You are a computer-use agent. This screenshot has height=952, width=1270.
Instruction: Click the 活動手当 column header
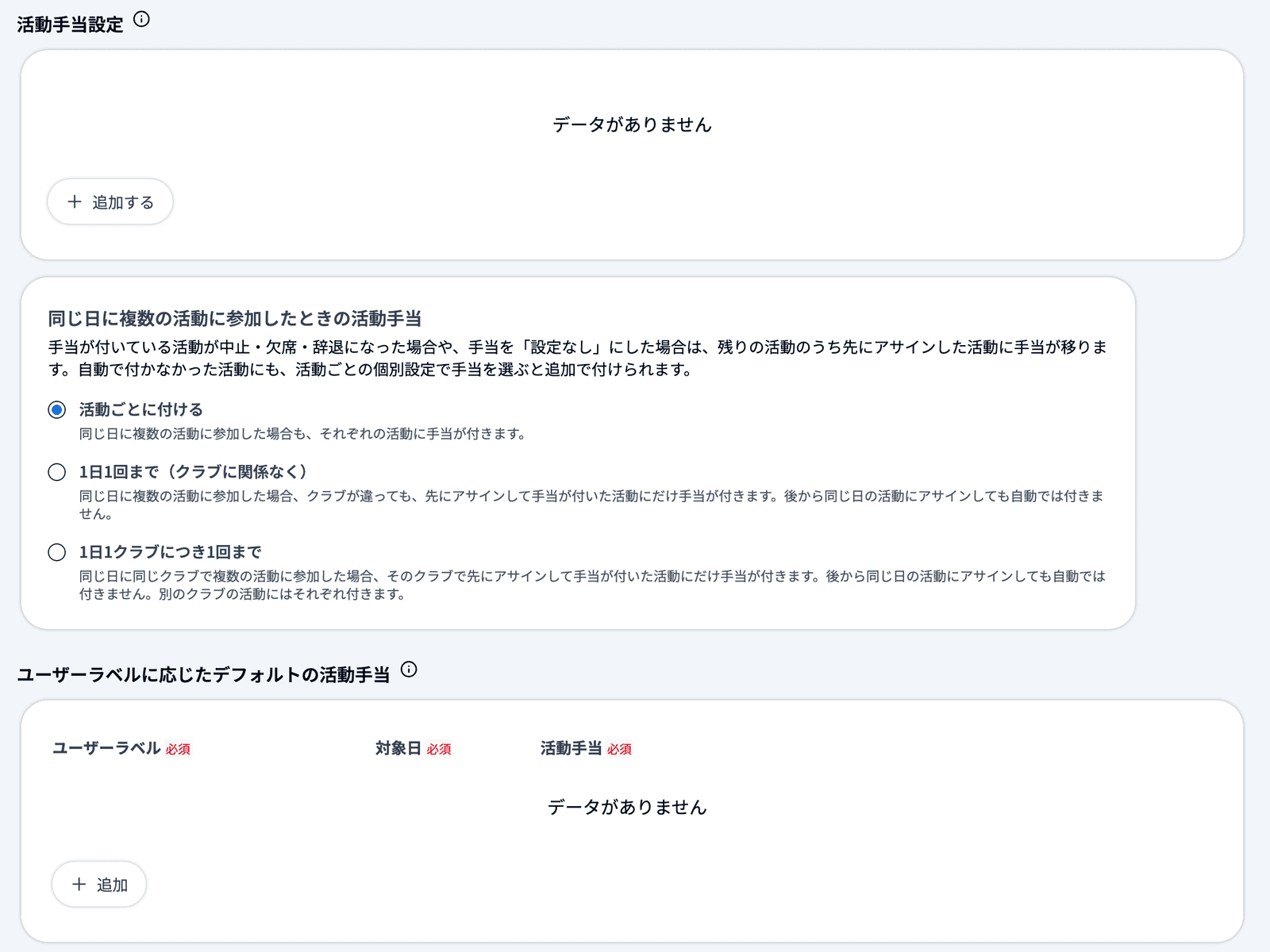click(x=571, y=748)
